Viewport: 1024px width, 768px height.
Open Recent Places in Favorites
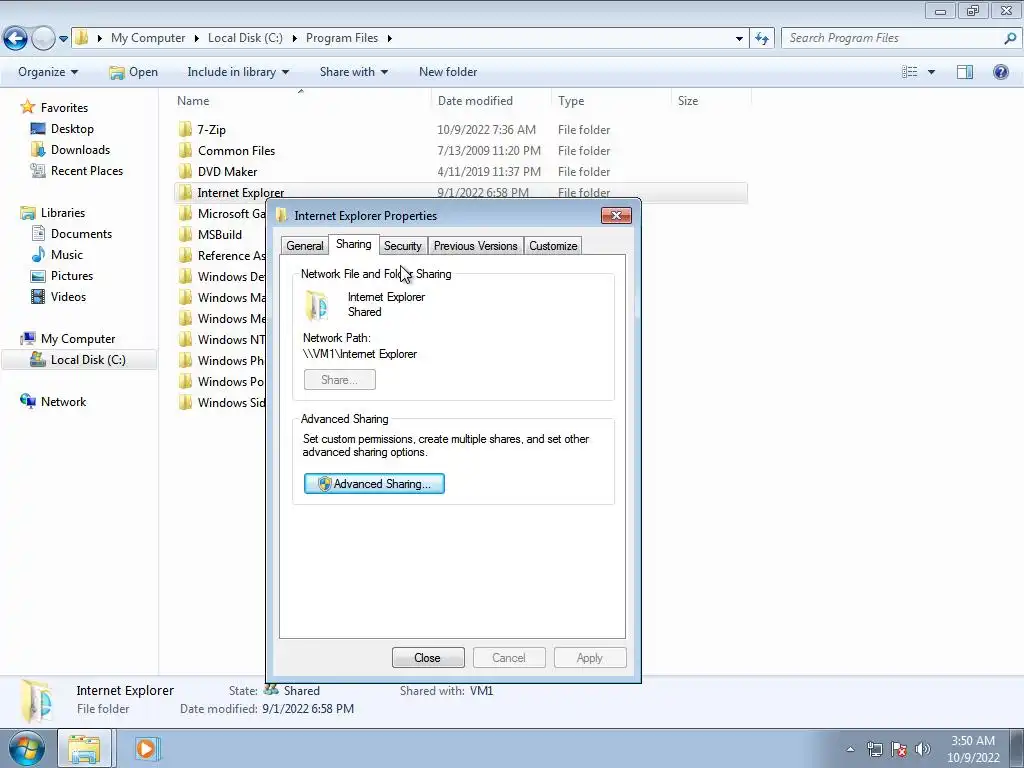pos(76,170)
